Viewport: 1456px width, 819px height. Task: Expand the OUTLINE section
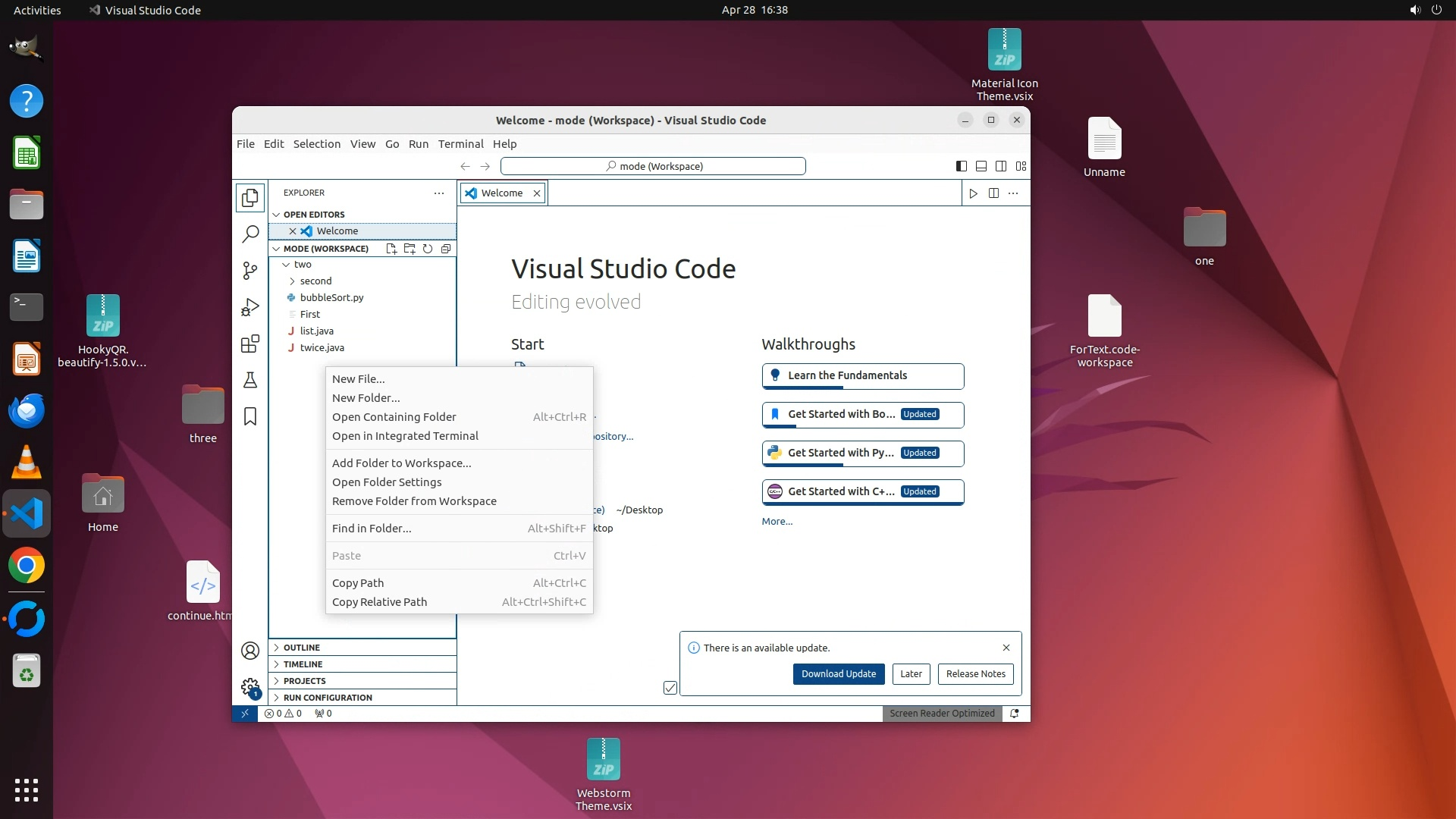pyautogui.click(x=301, y=648)
